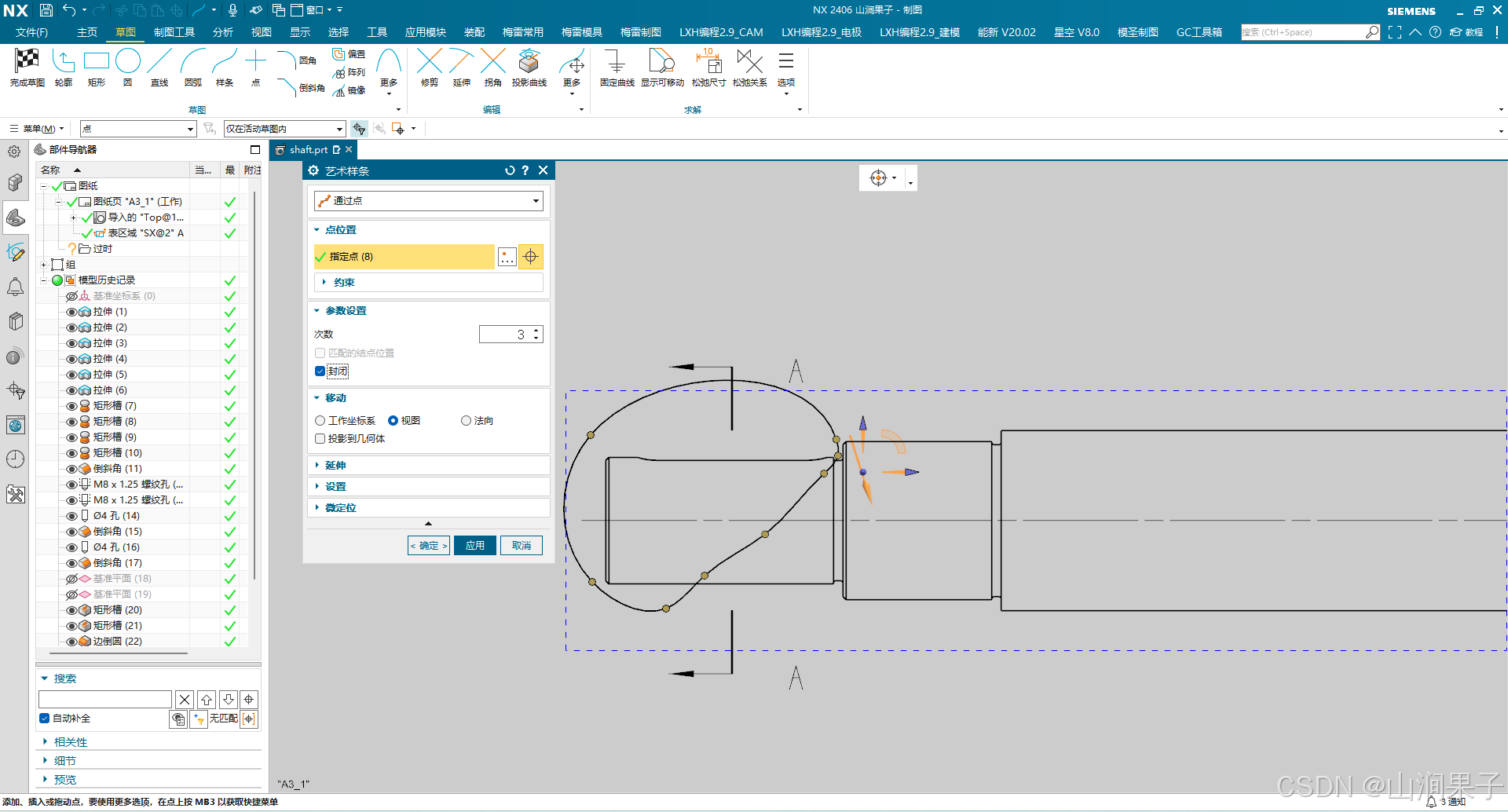Click the 取消 (Cancel) button
This screenshot has height=812, width=1508.
(x=522, y=546)
